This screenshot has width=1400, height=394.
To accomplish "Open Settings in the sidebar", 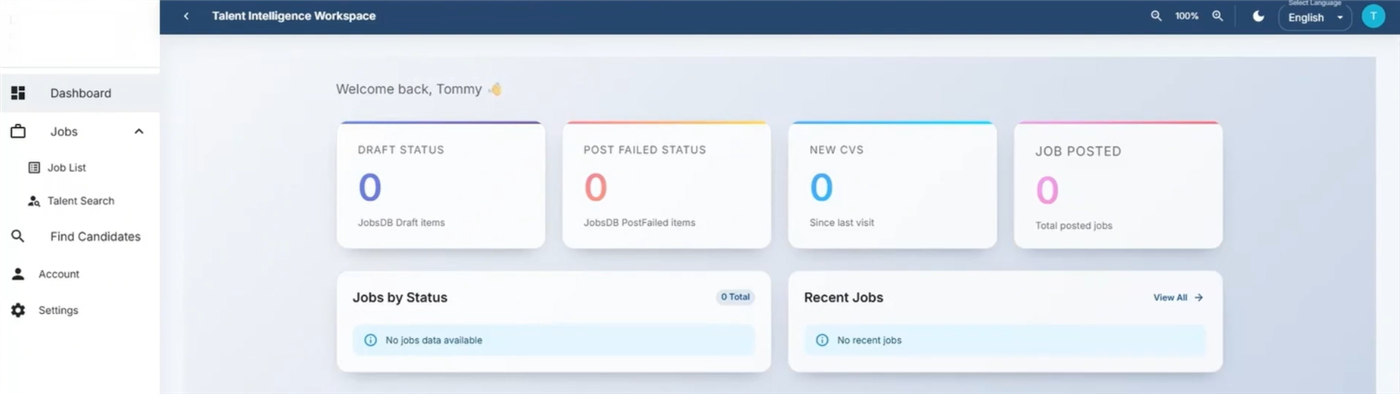I will point(58,310).
